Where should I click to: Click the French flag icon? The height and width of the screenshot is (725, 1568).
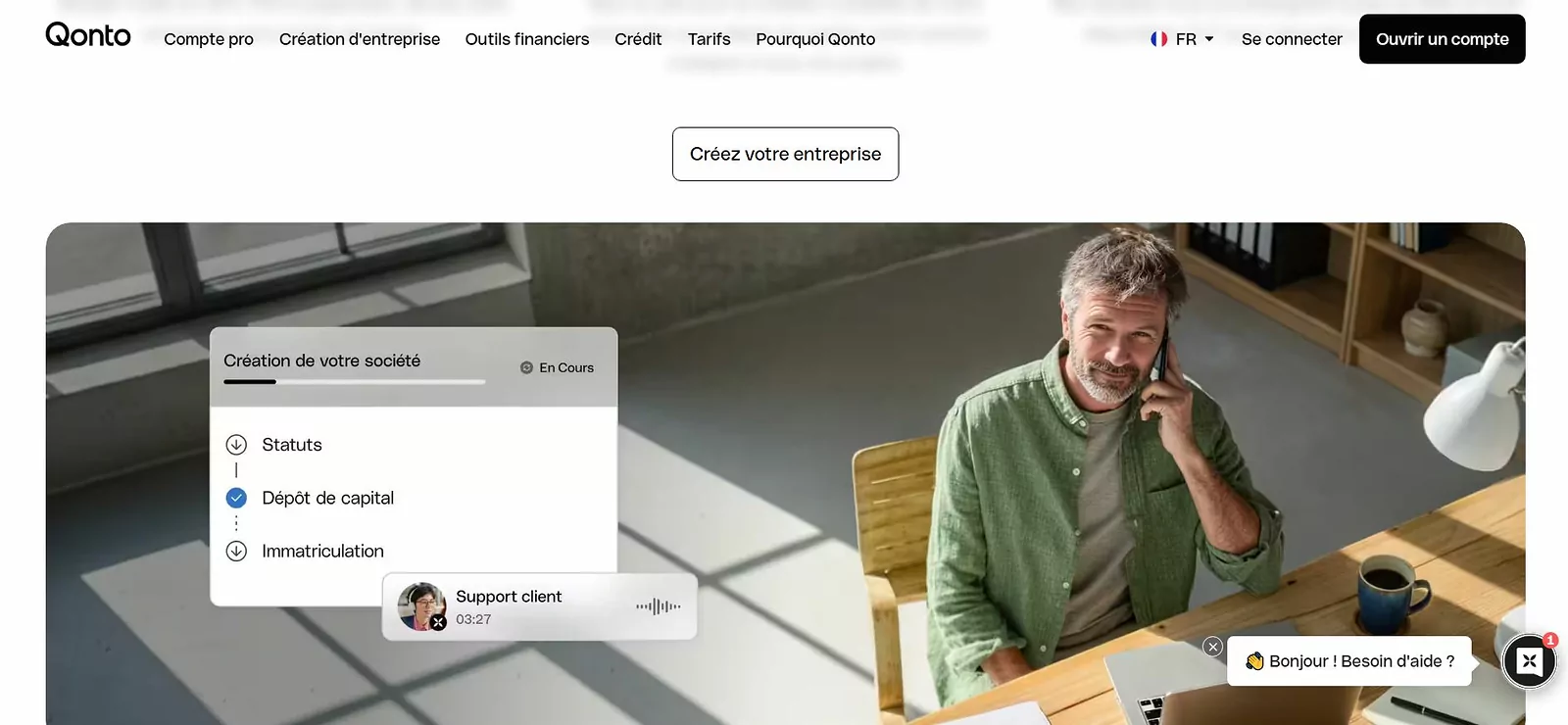click(1159, 39)
